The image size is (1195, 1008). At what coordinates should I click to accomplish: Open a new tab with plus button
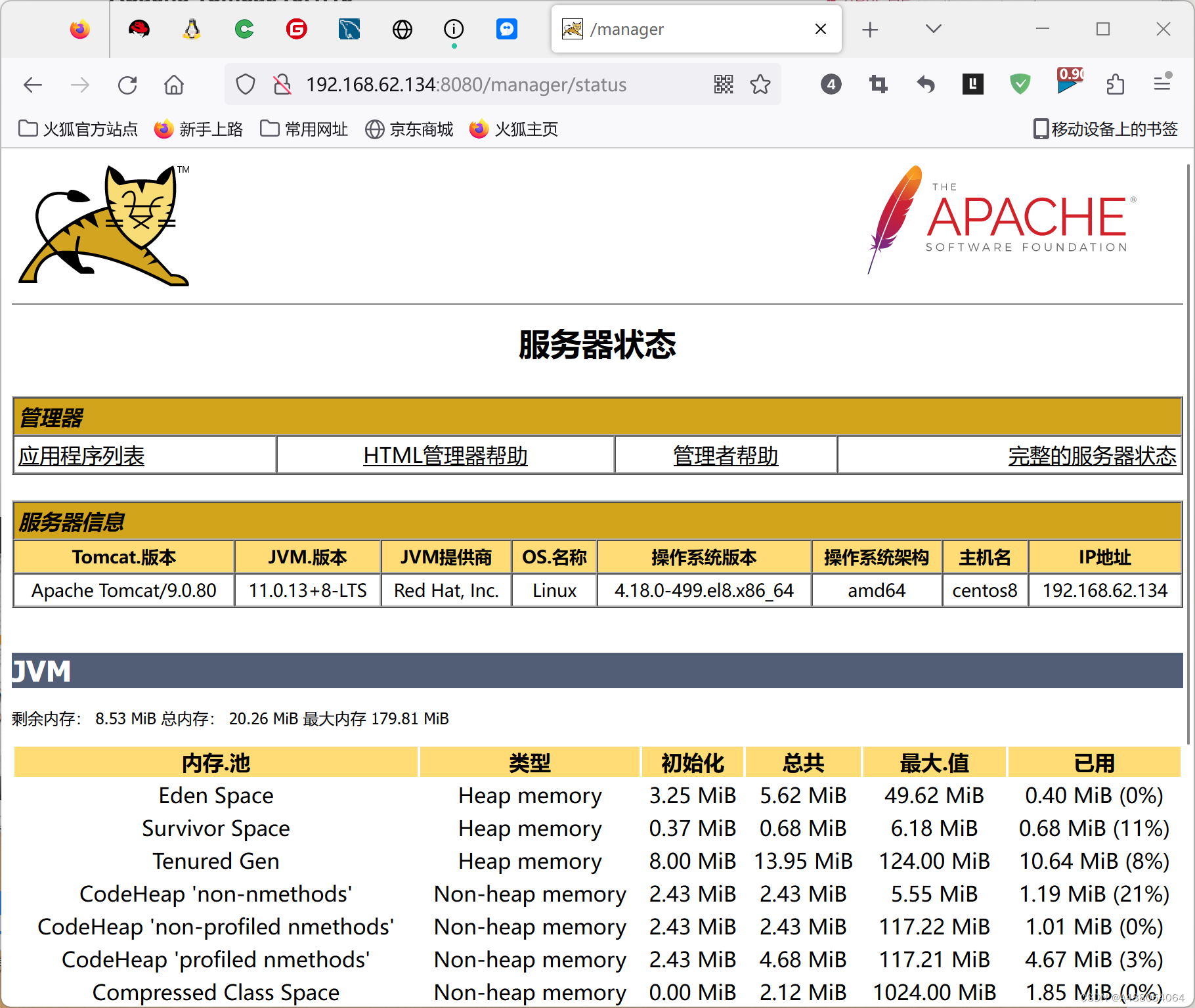(870, 30)
